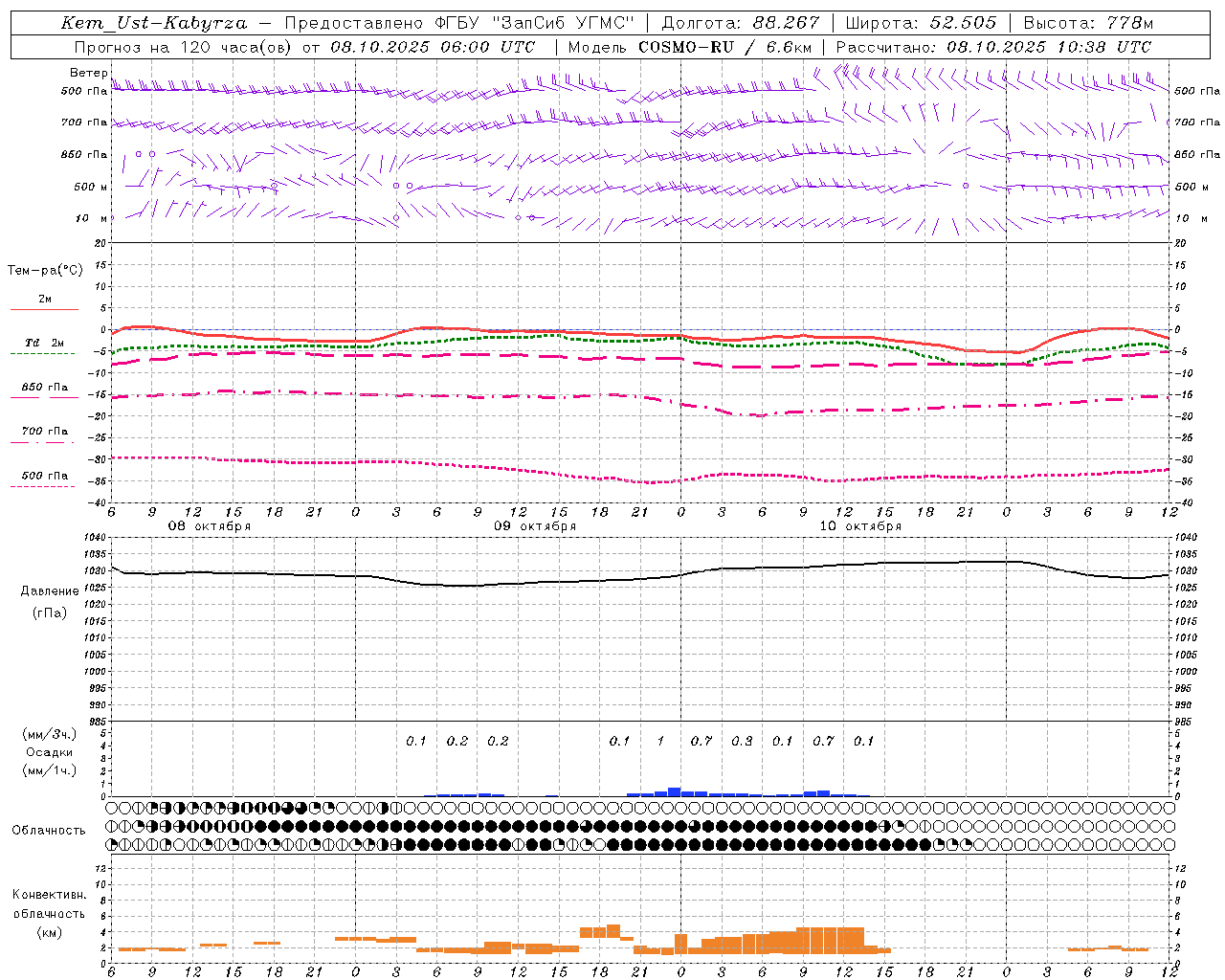Click the 08 октября date label
1225x980 pixels.
[210, 526]
